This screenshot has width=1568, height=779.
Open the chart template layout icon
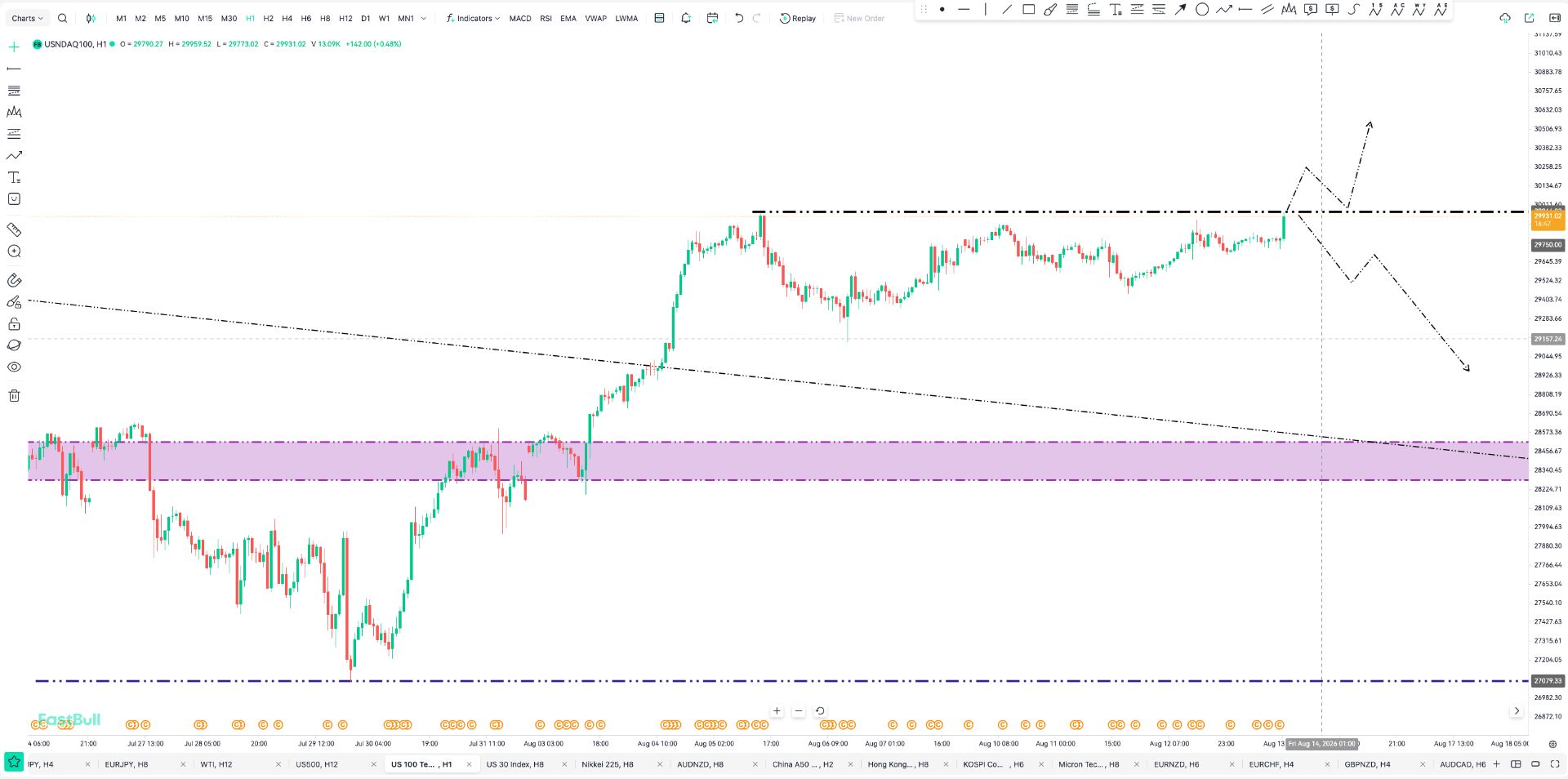[x=659, y=18]
